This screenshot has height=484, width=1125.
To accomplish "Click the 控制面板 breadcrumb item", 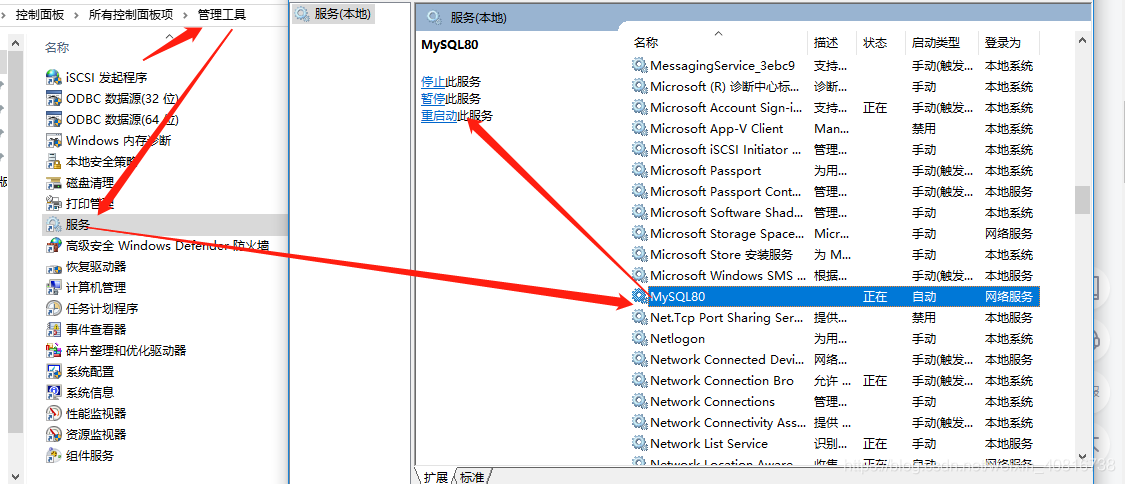I will [40, 14].
